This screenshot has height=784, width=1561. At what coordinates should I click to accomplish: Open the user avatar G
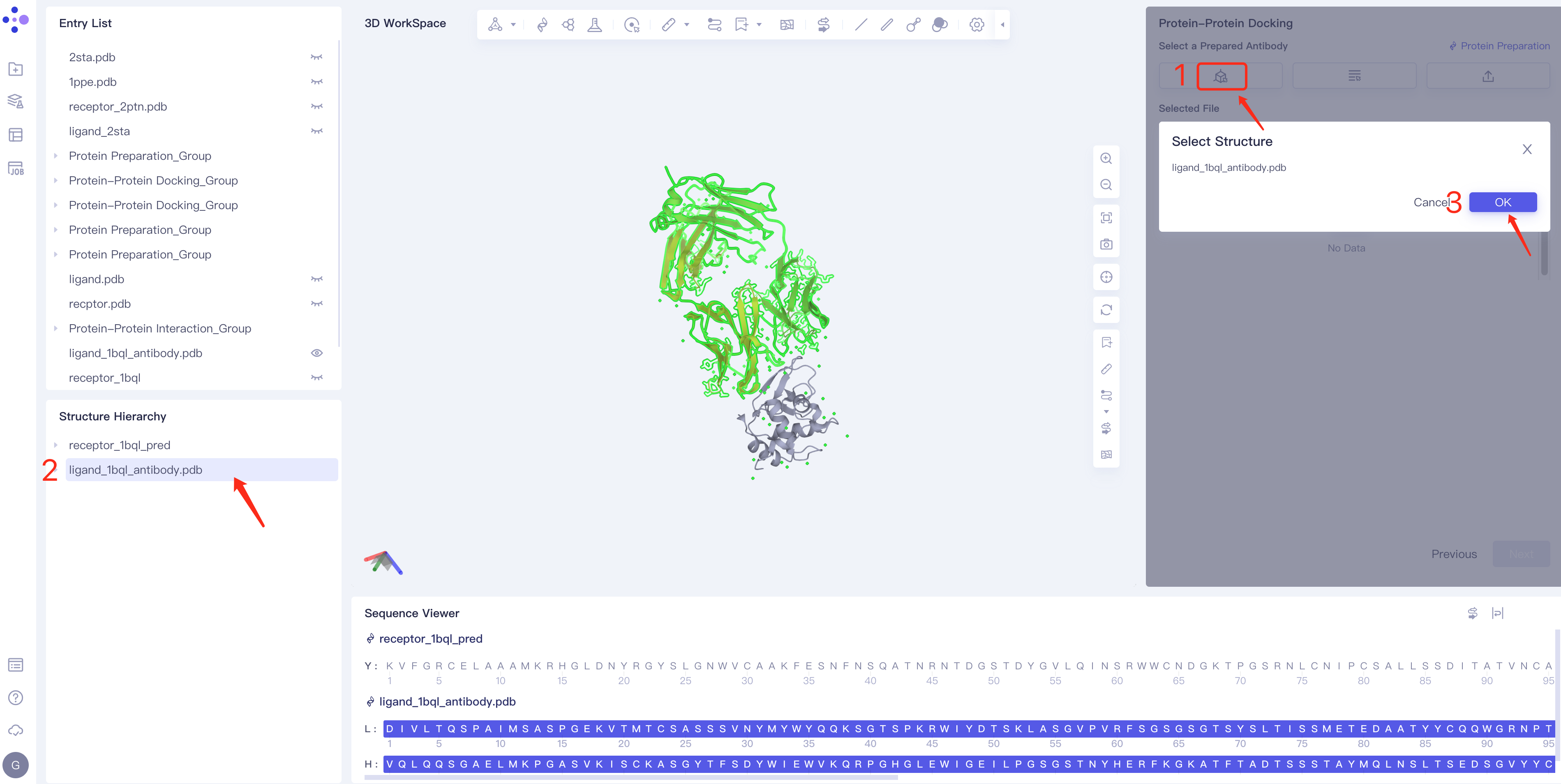(16, 765)
